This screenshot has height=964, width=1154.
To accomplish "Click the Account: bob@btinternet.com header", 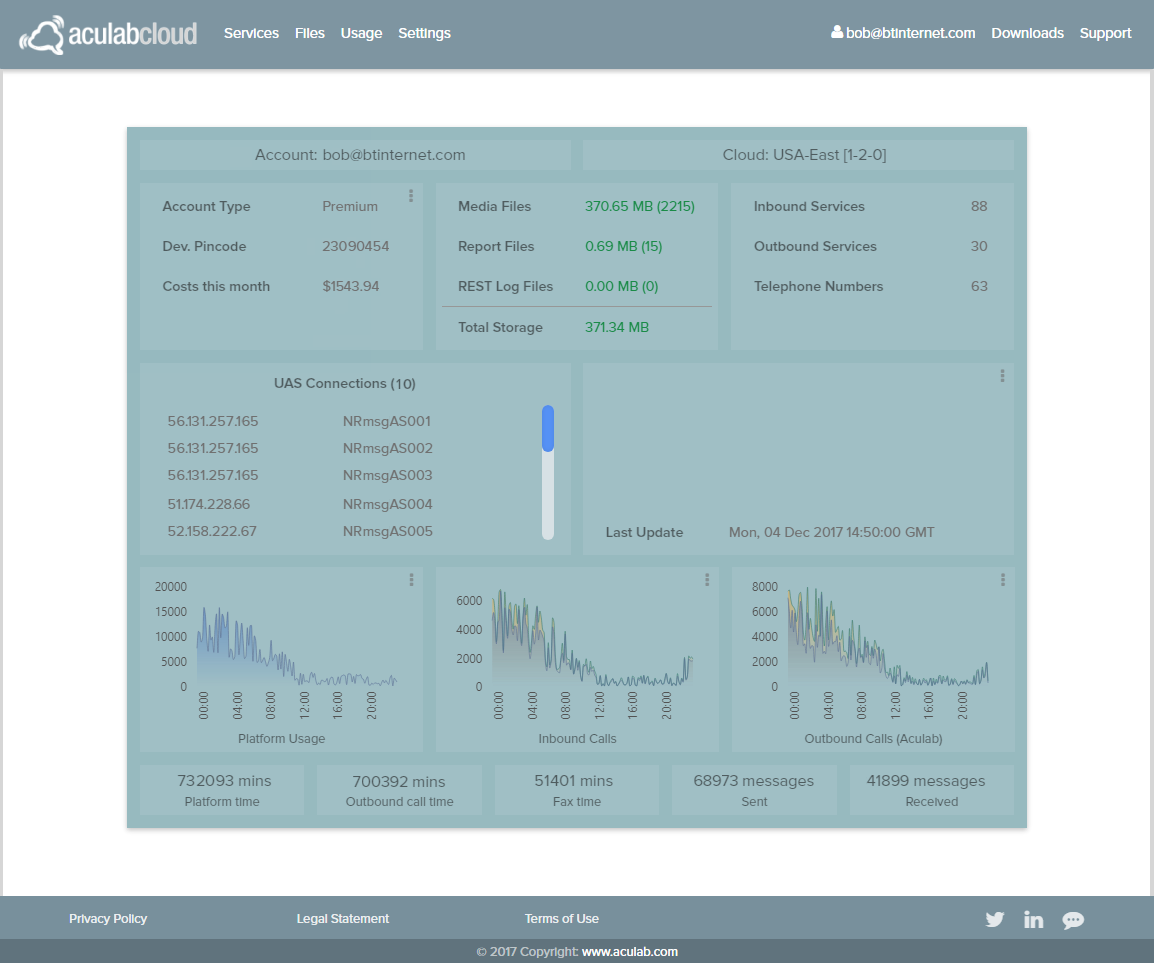I will (x=355, y=155).
